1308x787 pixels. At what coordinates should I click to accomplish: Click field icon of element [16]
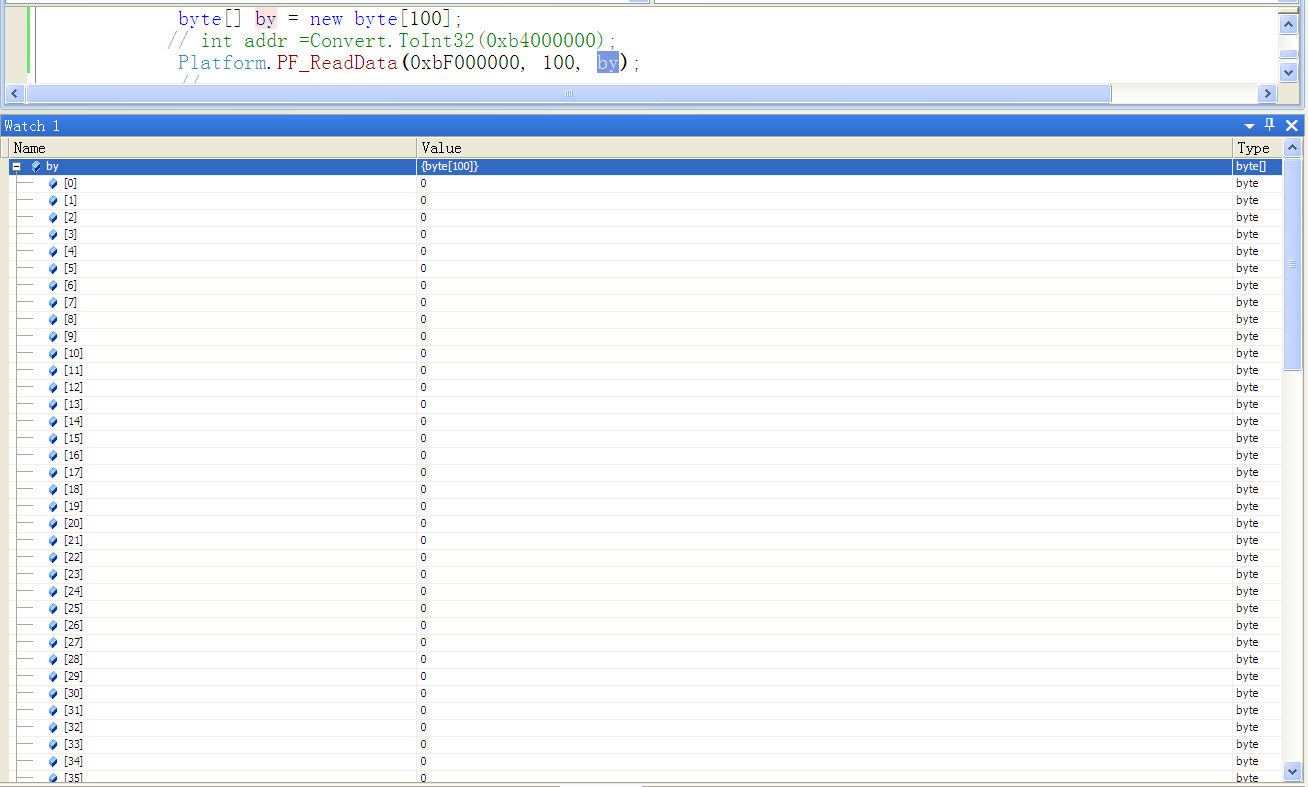[x=53, y=455]
